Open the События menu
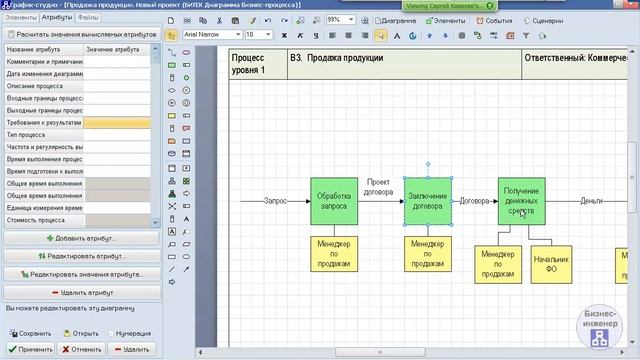This screenshot has width=640, height=360. click(x=494, y=21)
